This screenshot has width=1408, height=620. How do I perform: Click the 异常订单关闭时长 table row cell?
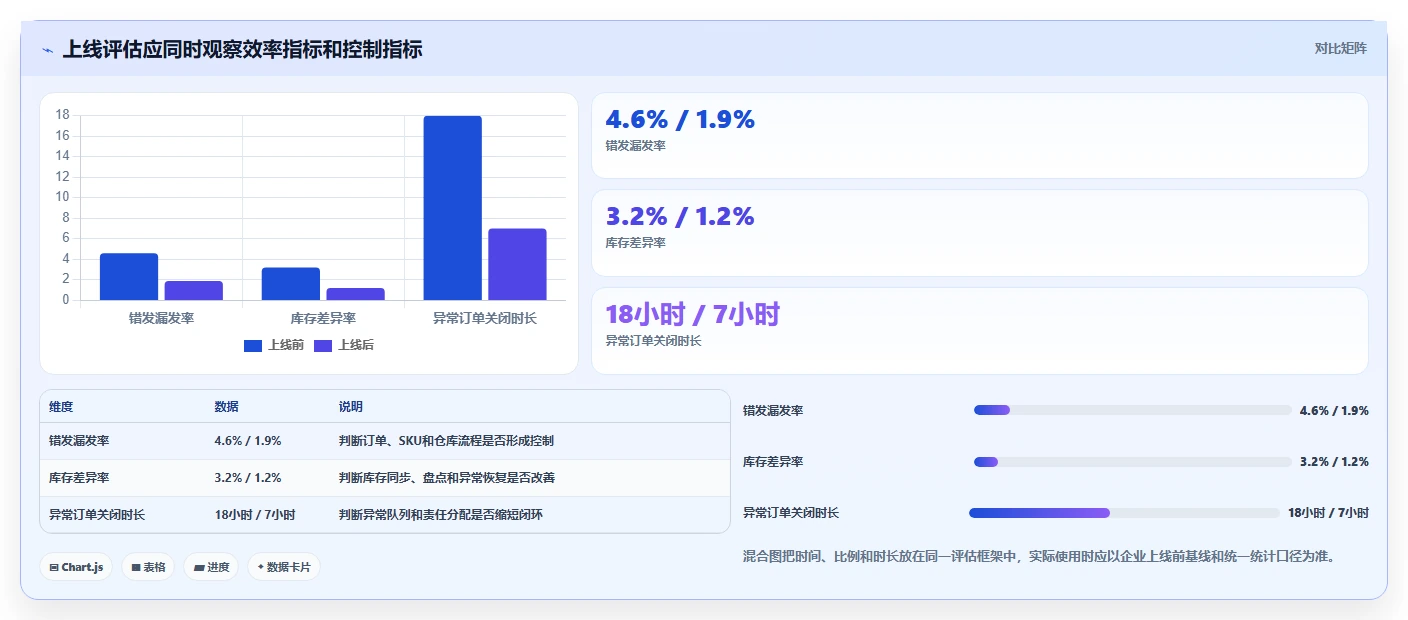click(97, 515)
